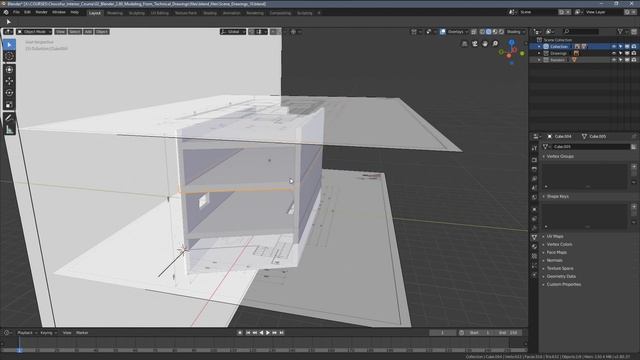Screen dimensions: 640x360
Task: Select the Annotate tool
Action: pos(9,118)
